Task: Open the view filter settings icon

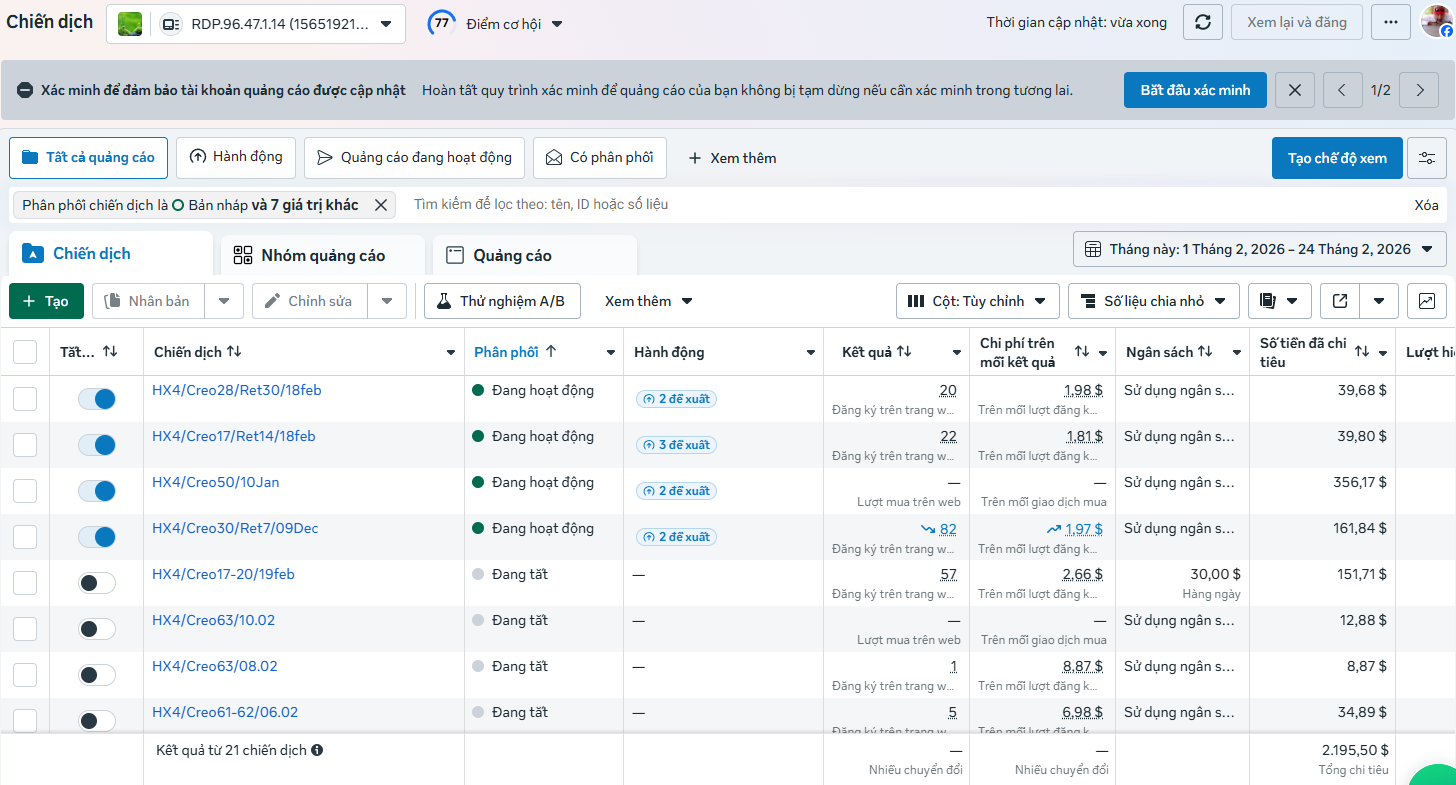Action: 1427,158
